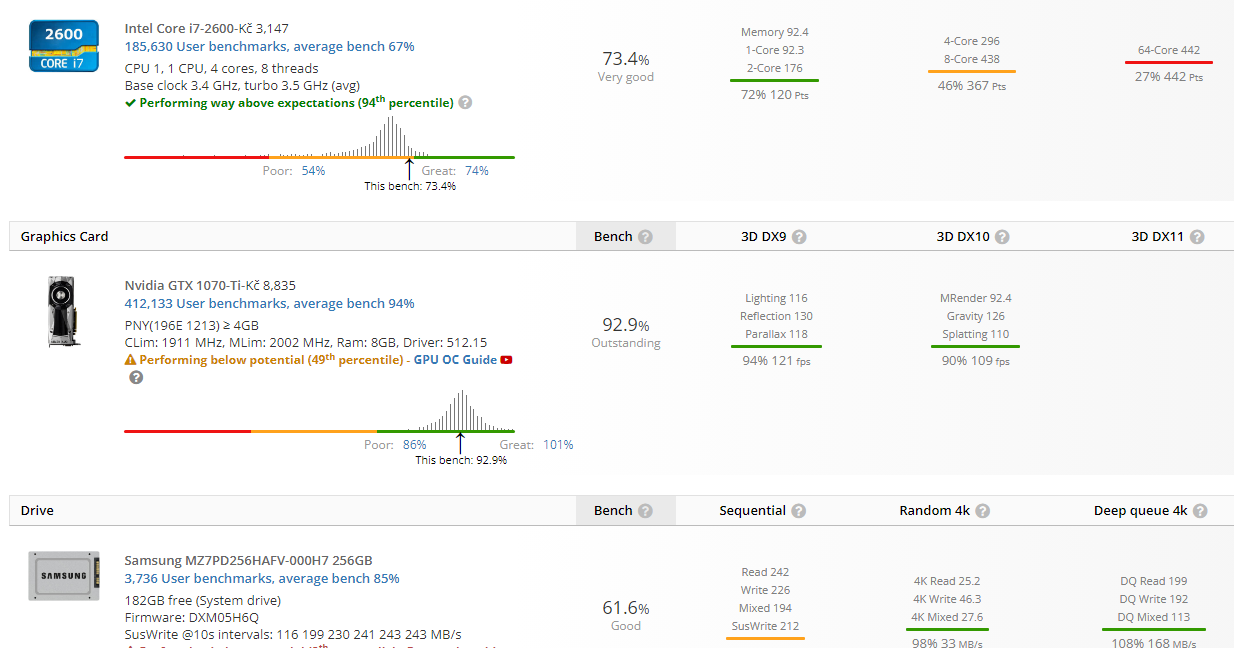The image size is (1234, 648).
Task: Click the 3D DX9 help question mark
Action: point(799,237)
